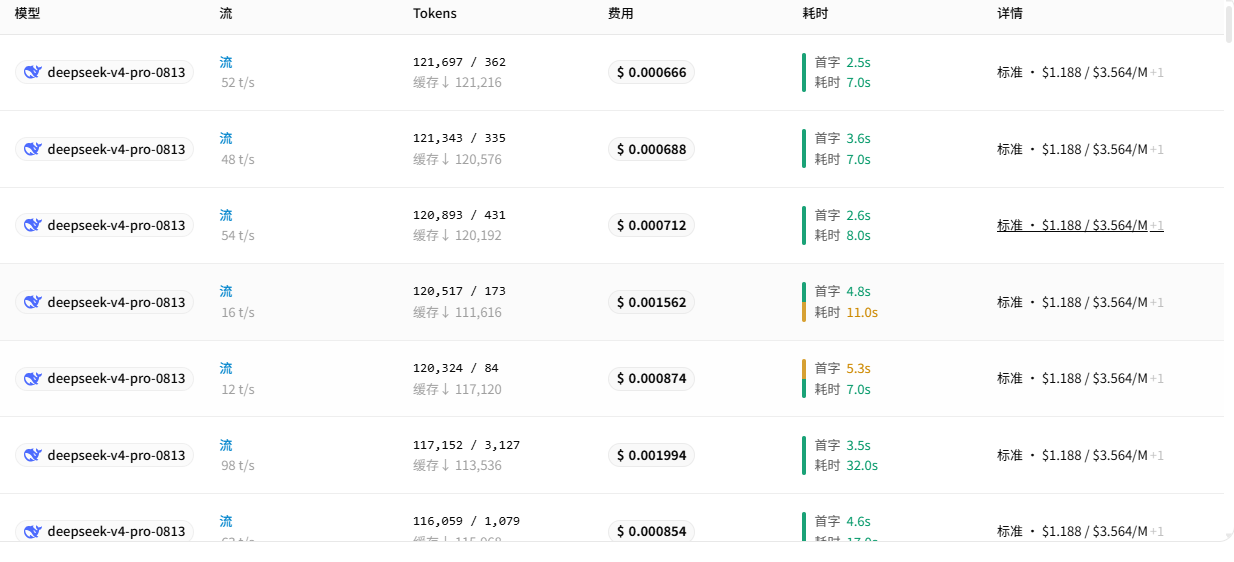This screenshot has width=1234, height=562.
Task: Open the 流 link above 98 t/s
Action: click(x=226, y=445)
